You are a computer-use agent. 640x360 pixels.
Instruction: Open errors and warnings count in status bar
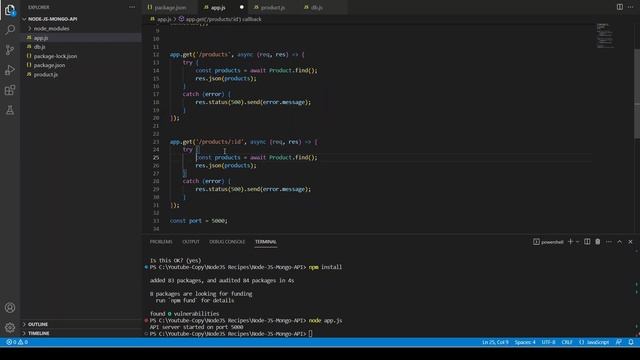point(17,342)
